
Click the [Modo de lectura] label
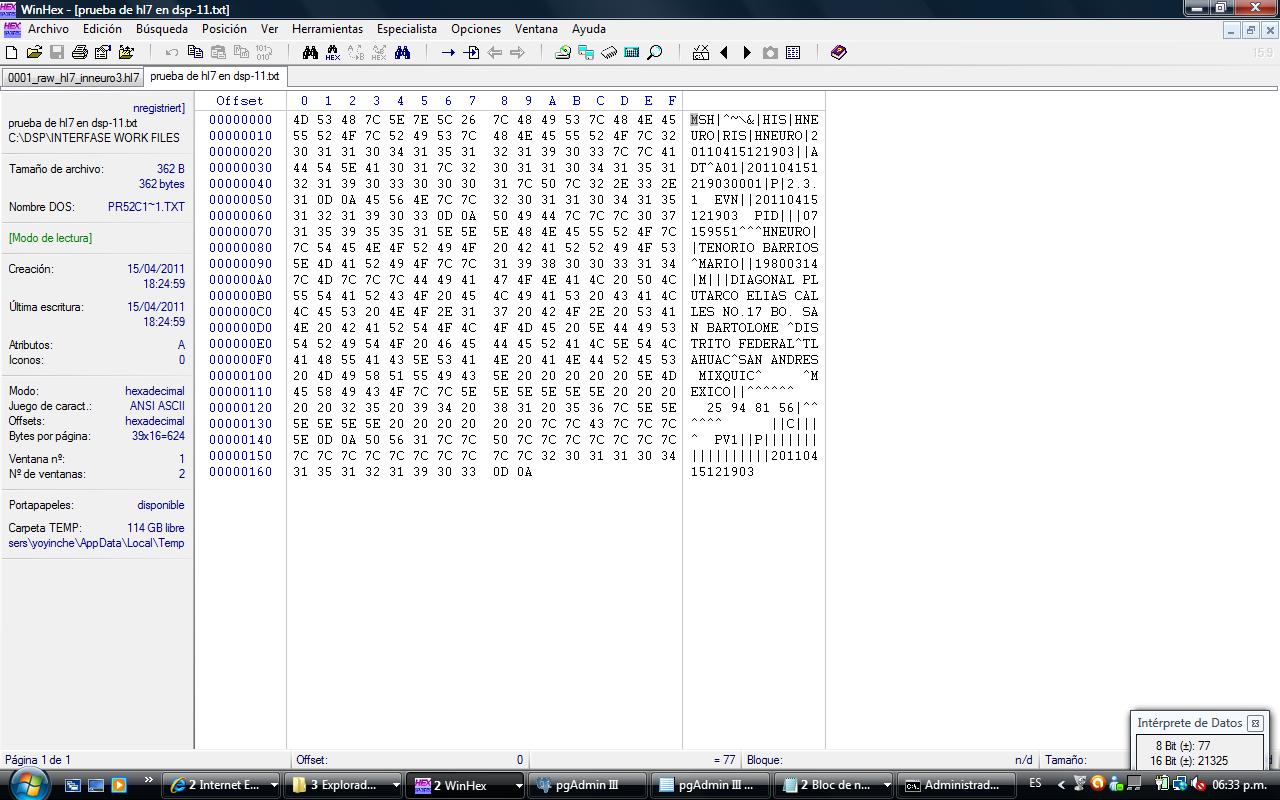50,238
